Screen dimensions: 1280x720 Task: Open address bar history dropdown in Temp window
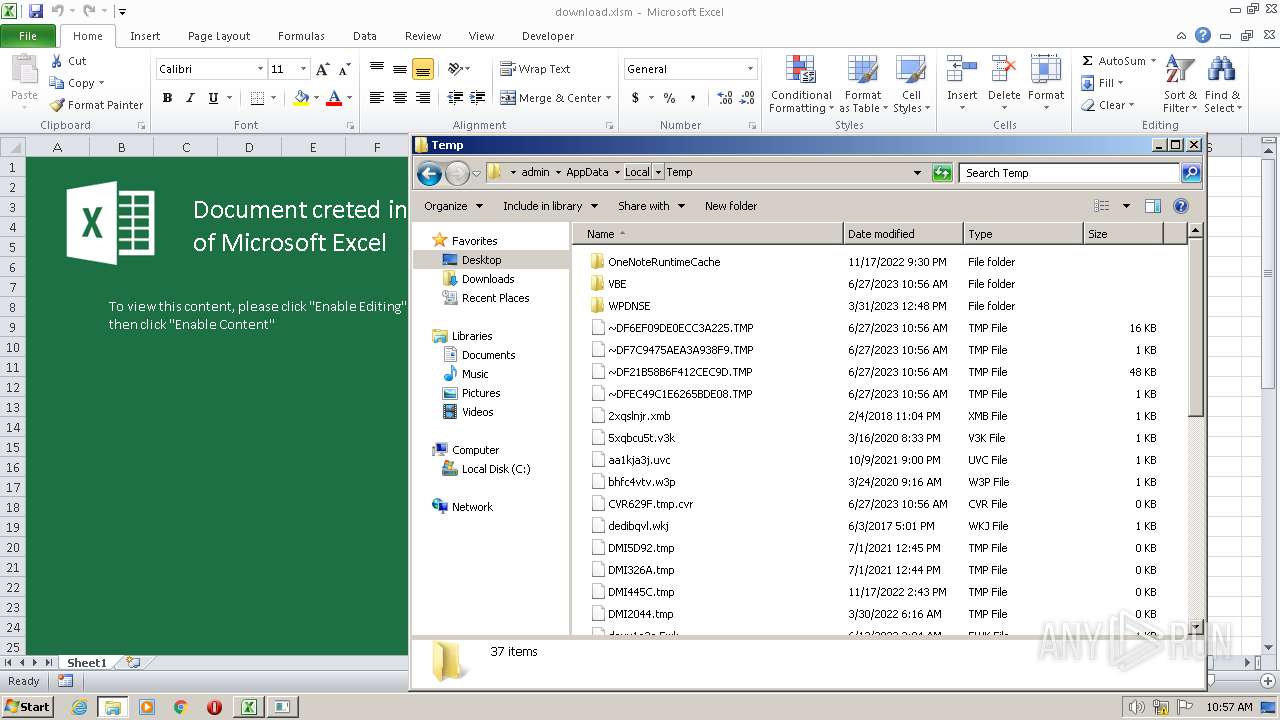pos(917,173)
